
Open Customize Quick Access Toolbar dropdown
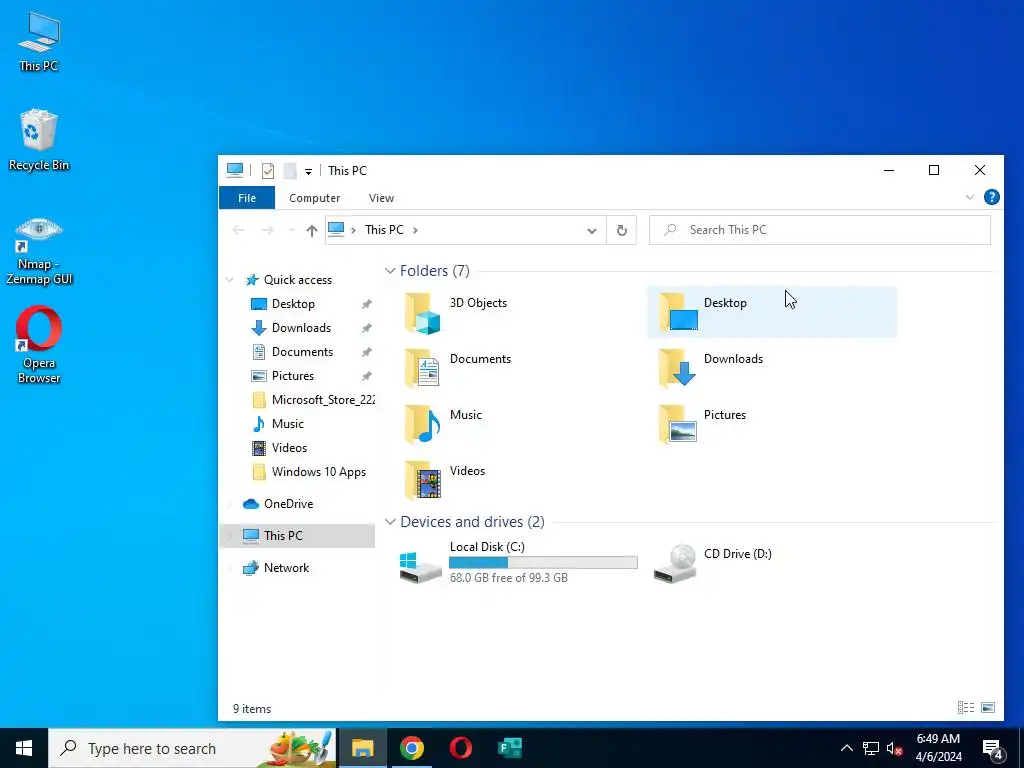click(x=308, y=172)
